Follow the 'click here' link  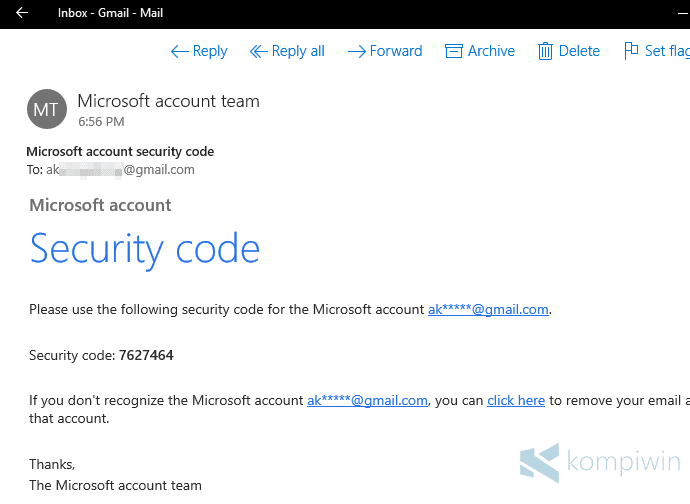click(x=516, y=401)
